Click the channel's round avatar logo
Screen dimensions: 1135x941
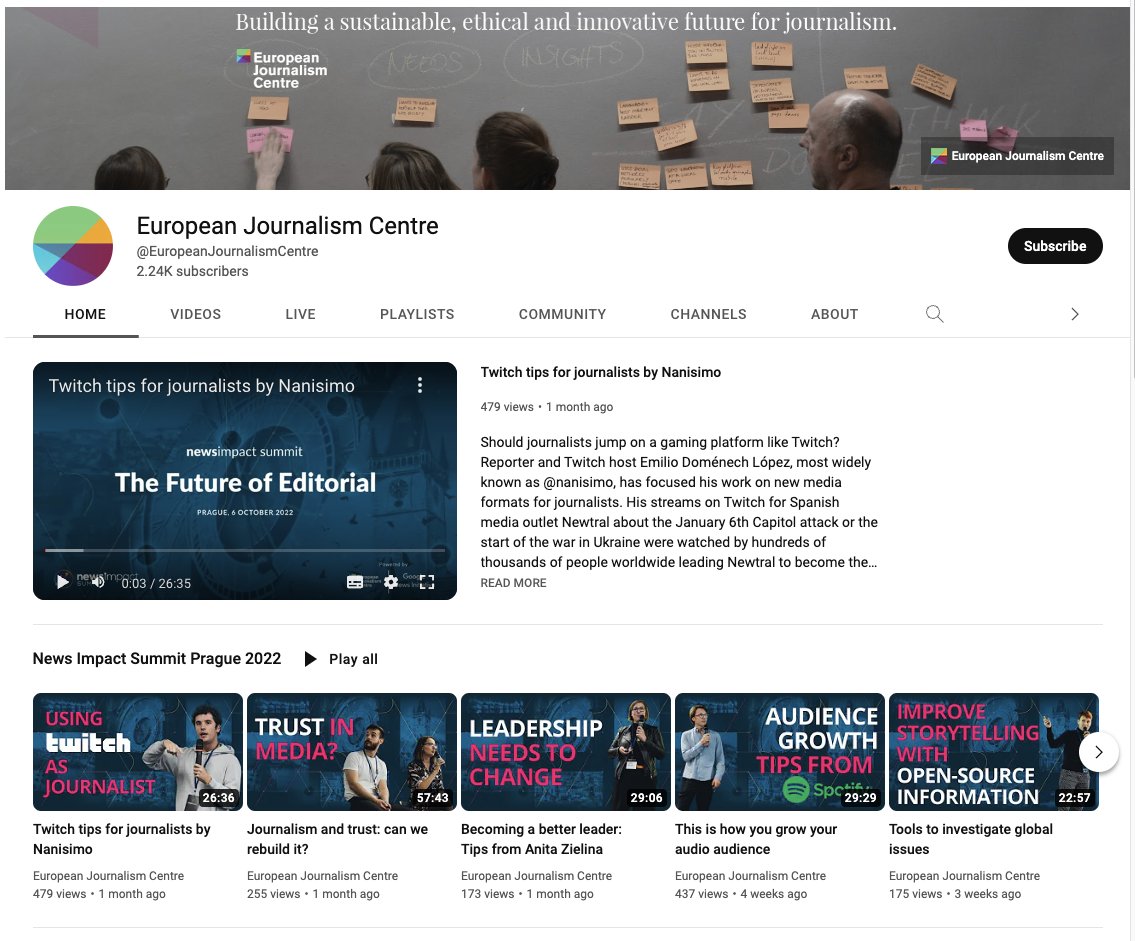click(x=73, y=246)
